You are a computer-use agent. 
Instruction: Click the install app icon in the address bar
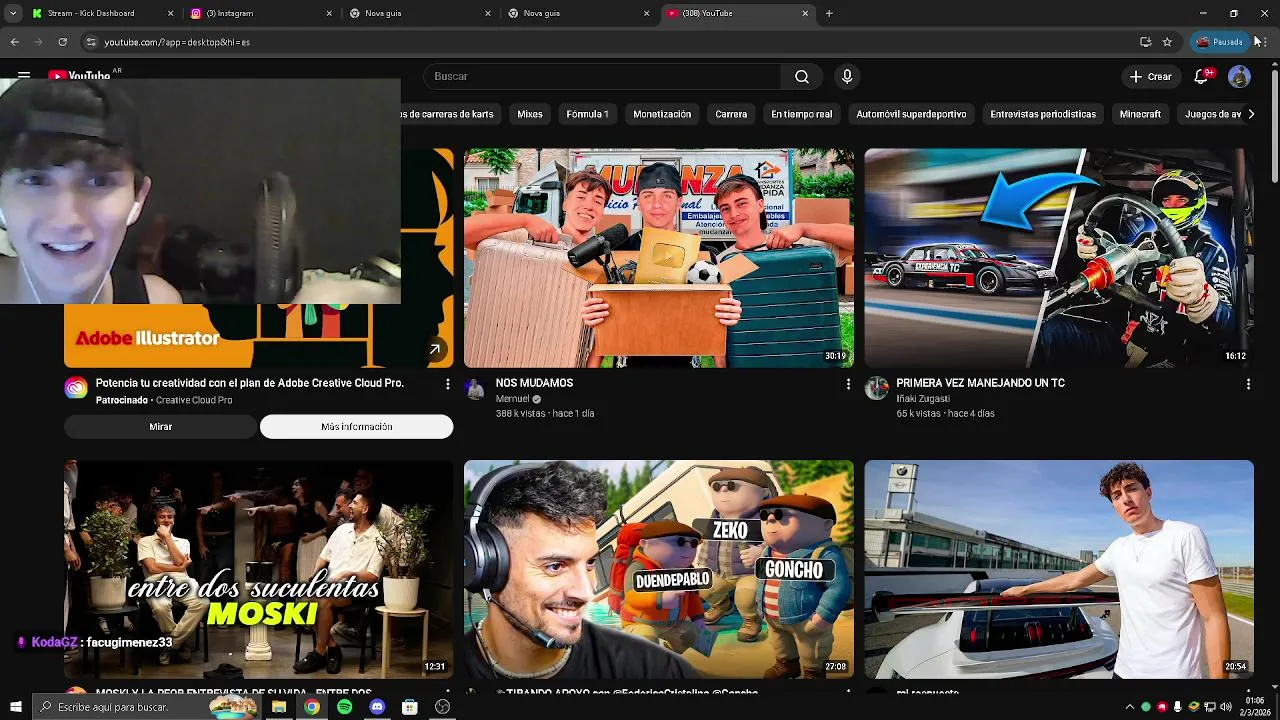(1145, 42)
